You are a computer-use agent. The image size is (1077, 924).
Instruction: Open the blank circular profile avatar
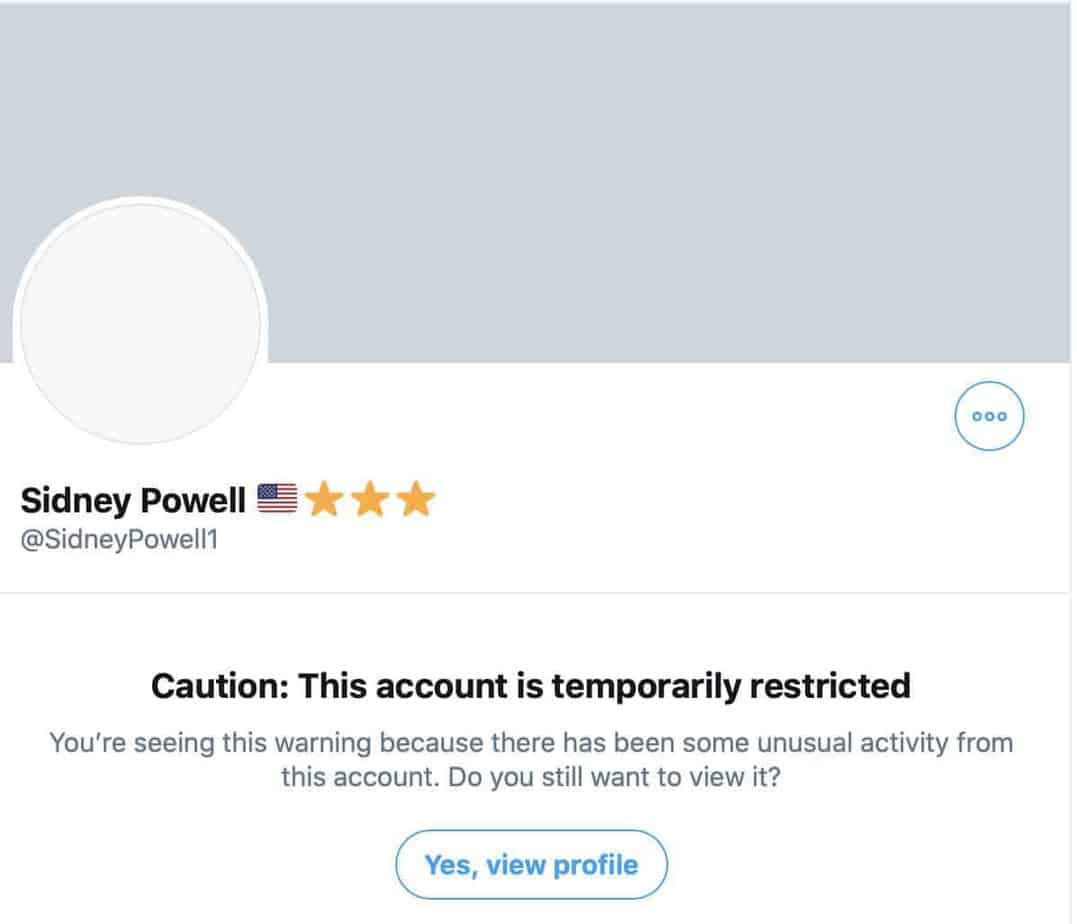point(140,323)
